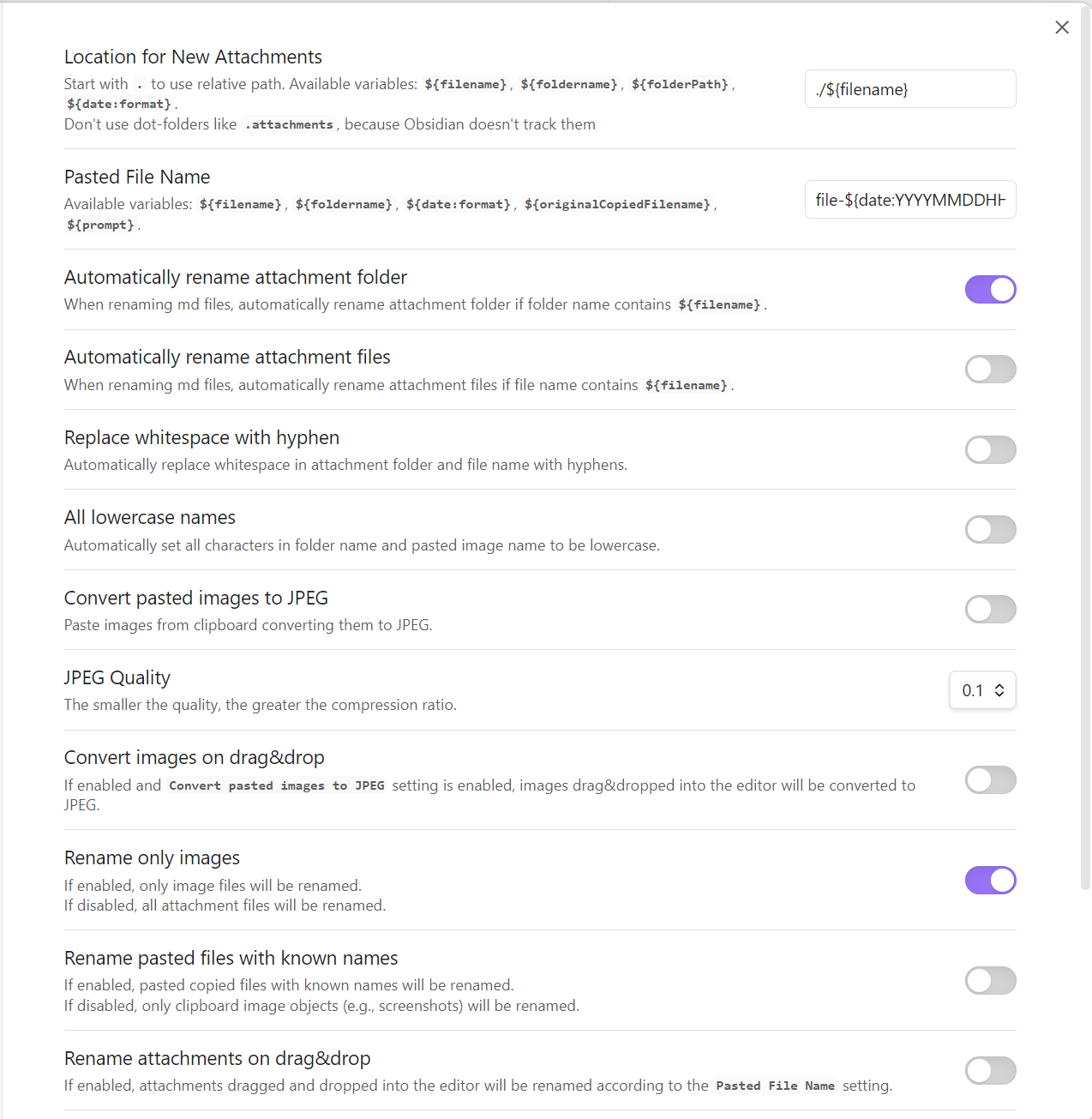Image resolution: width=1092 pixels, height=1119 pixels.
Task: Toggle Convert pasted images to JPEG
Action: (x=990, y=610)
